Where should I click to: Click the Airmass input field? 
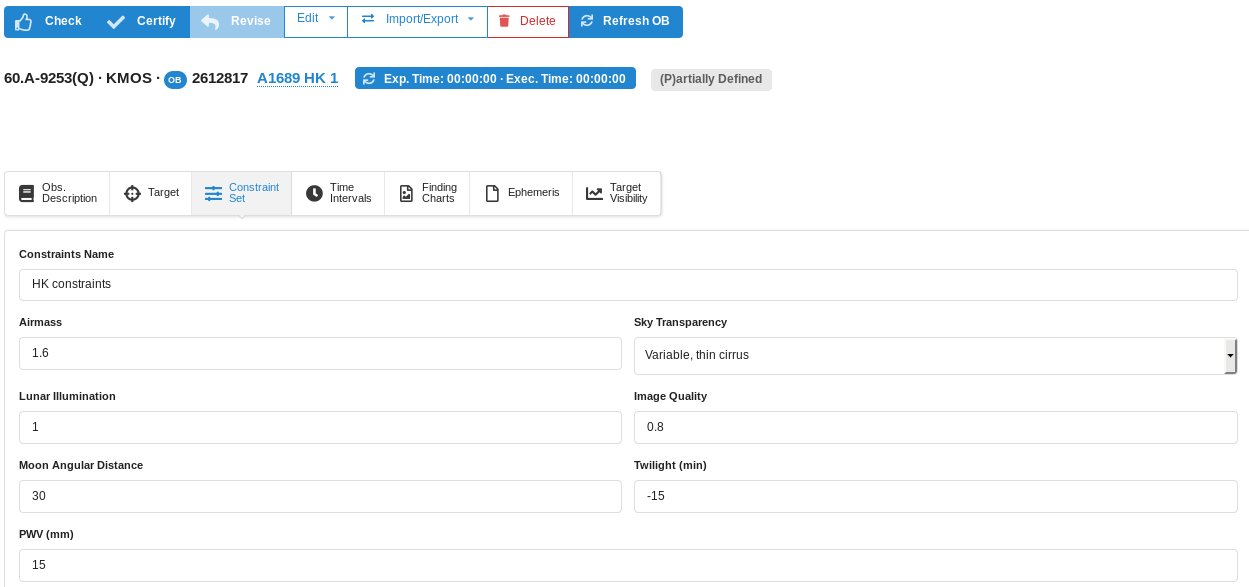click(320, 353)
